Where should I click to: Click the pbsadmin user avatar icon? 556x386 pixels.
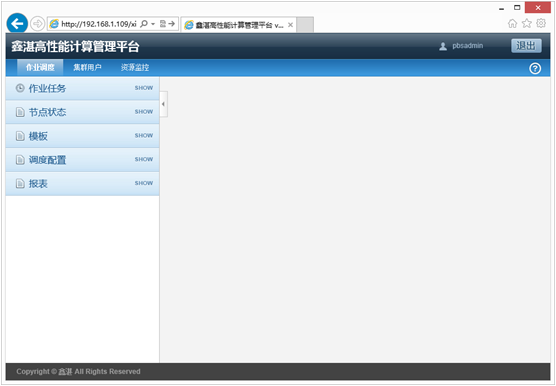443,46
